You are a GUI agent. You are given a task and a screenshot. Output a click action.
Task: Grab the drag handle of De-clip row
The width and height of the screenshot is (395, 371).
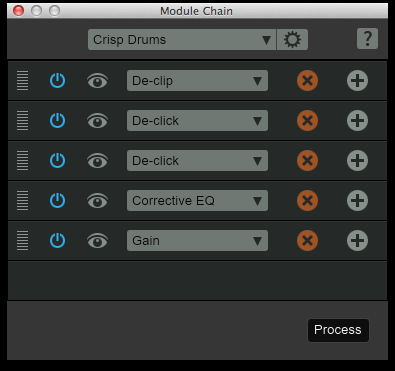[x=22, y=81]
